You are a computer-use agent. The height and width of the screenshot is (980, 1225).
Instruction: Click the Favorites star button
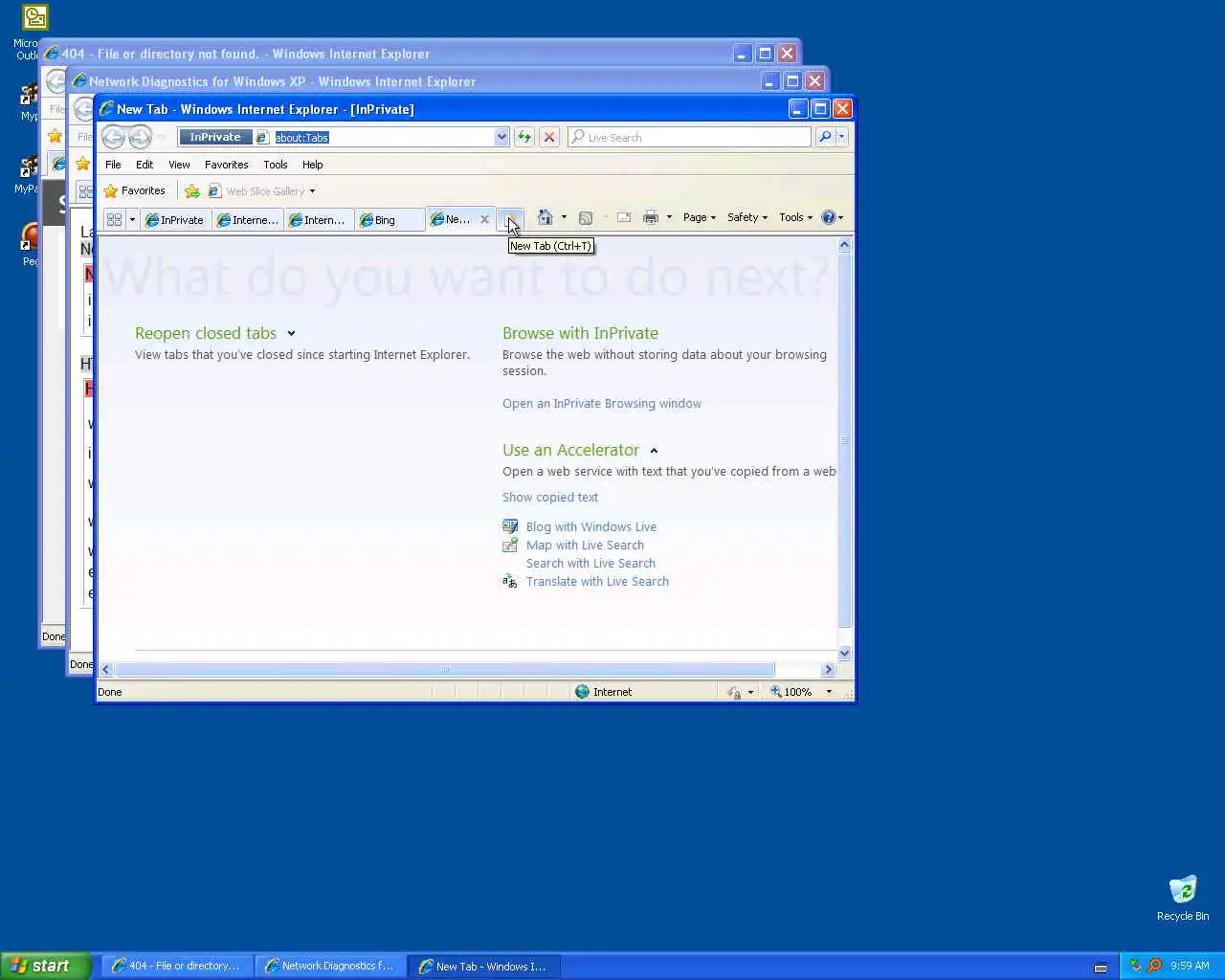coord(134,190)
